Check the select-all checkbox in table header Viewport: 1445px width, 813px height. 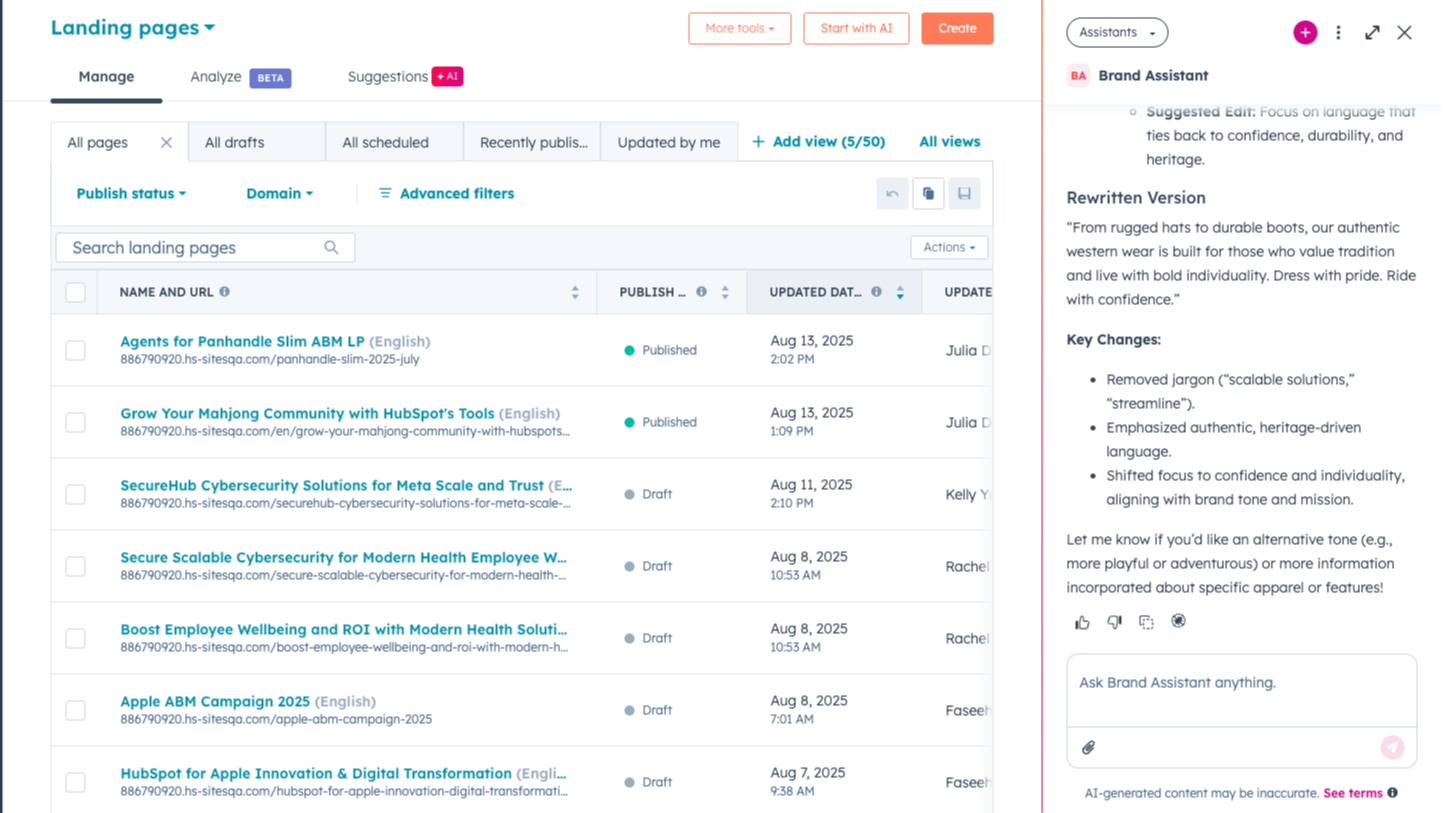(75, 291)
